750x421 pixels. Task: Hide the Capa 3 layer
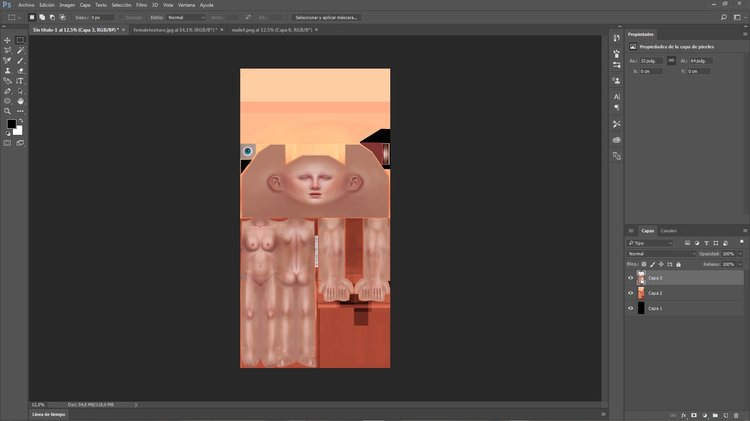coord(630,278)
